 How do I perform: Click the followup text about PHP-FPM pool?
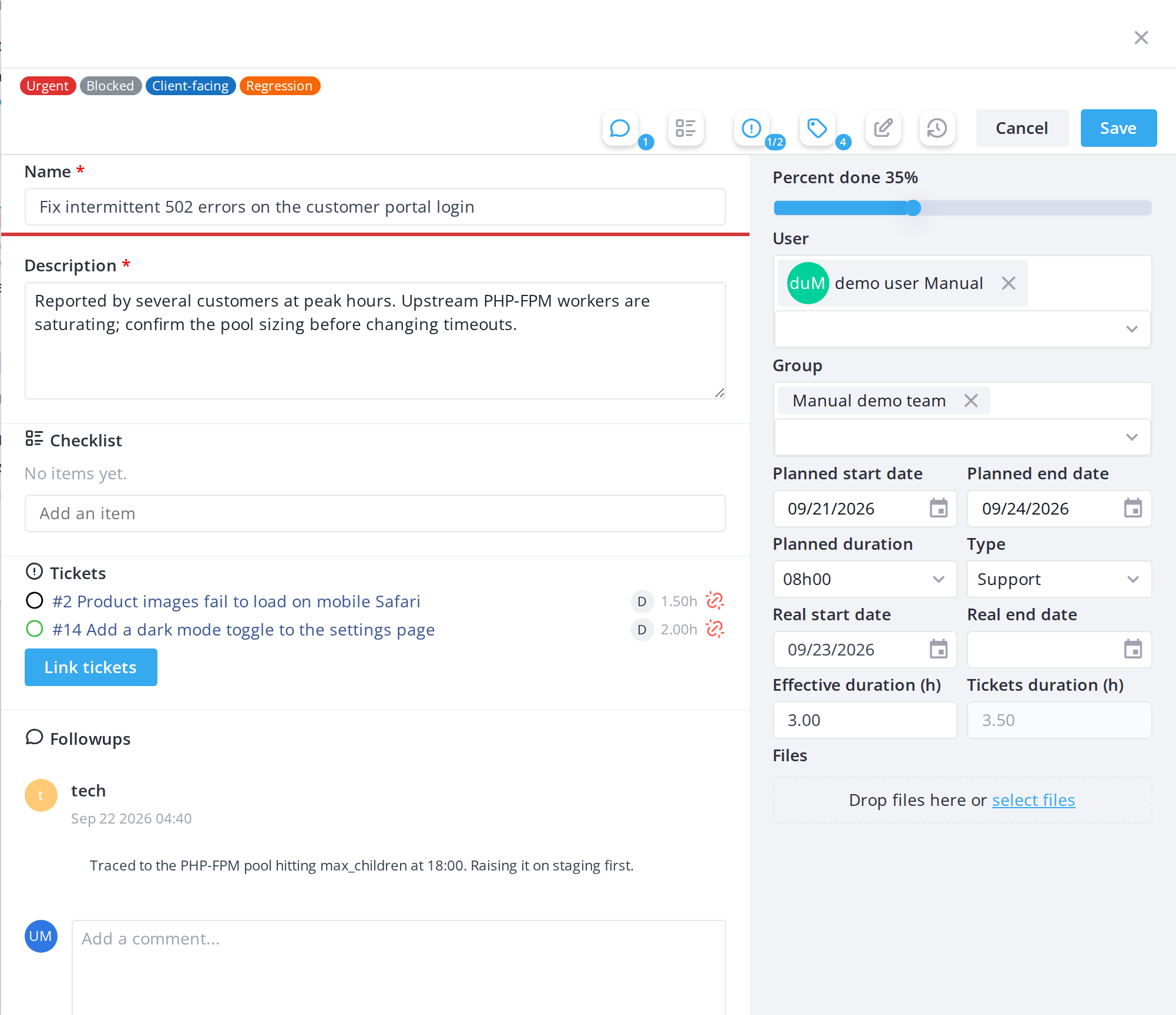pyautogui.click(x=362, y=866)
